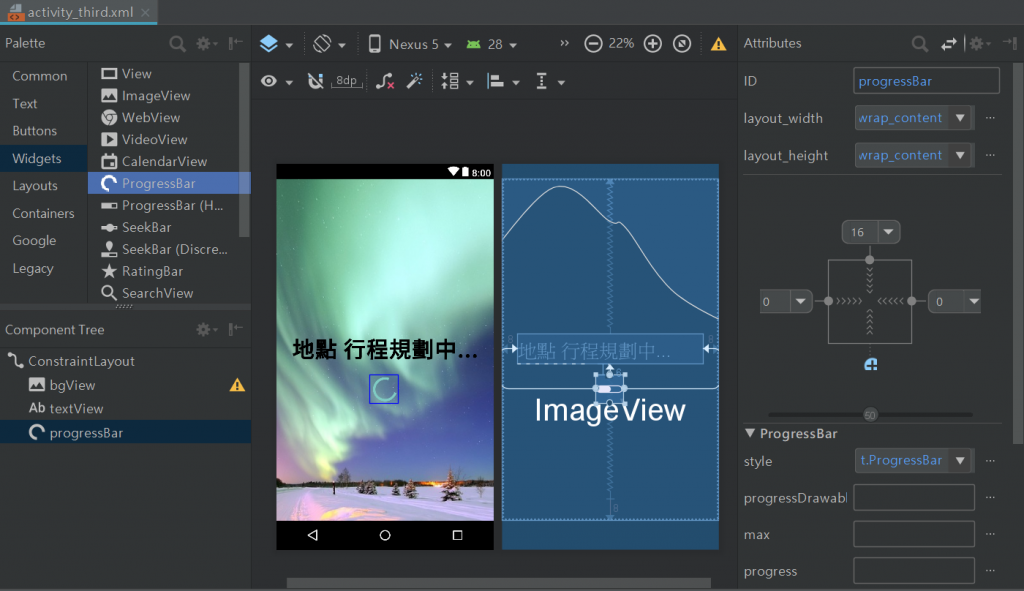Hide the Palette panel
Viewport: 1024px width, 591px height.
235,43
